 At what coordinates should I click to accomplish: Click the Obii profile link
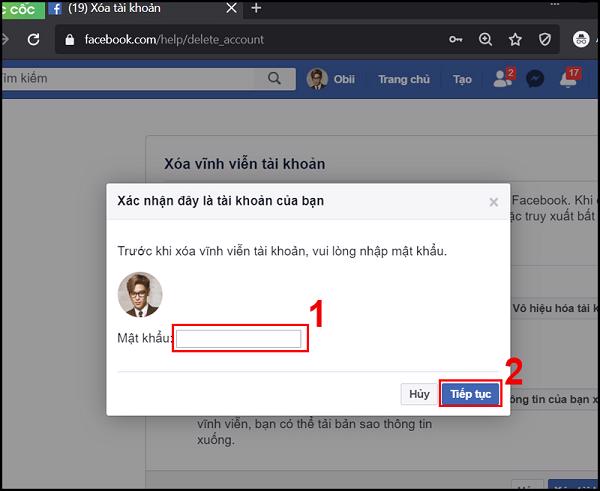(x=333, y=79)
